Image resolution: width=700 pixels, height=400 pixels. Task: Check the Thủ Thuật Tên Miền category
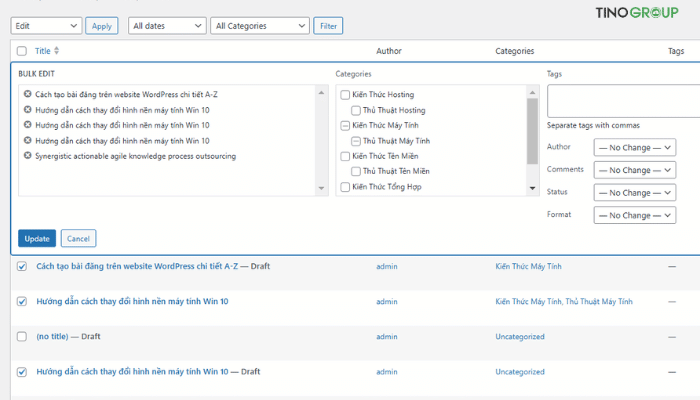coord(356,171)
